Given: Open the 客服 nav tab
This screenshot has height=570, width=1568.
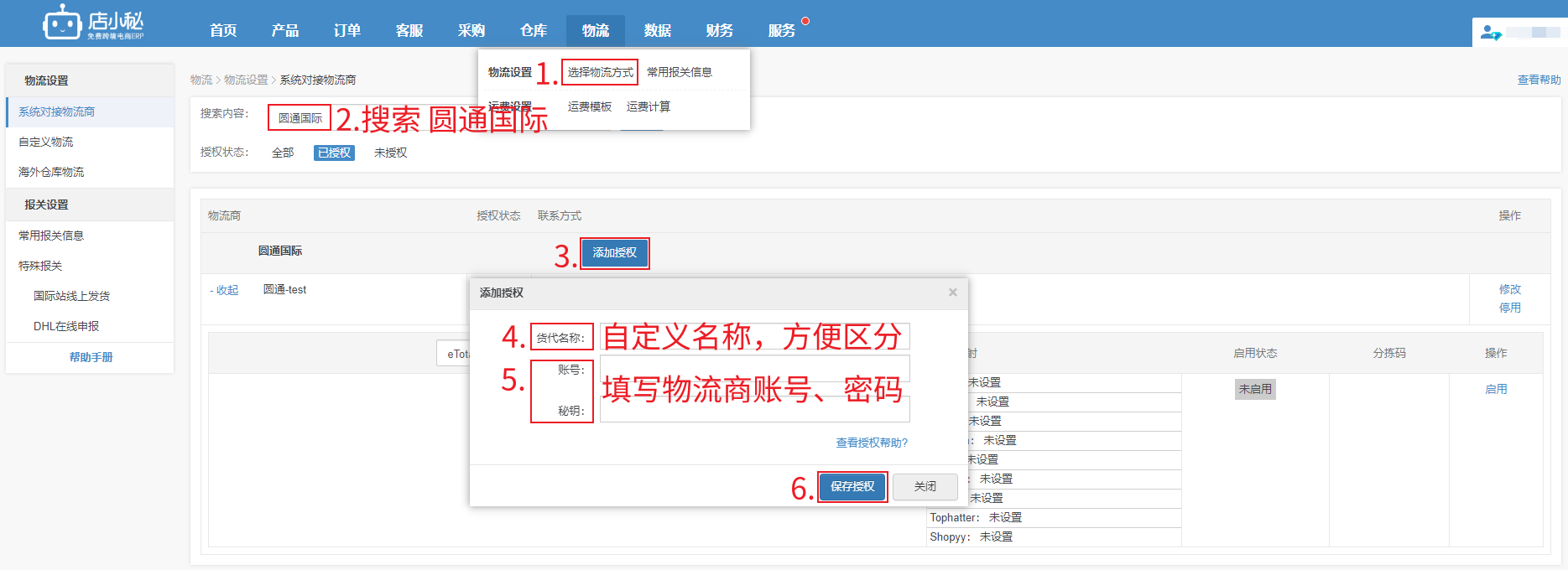Looking at the screenshot, I should (409, 30).
